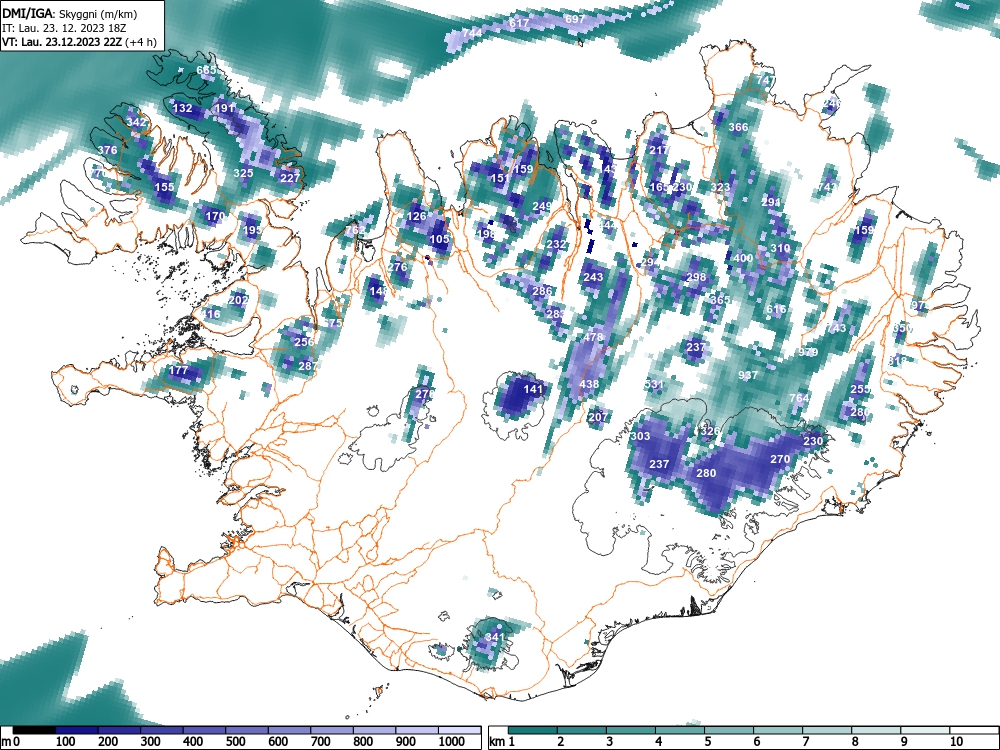This screenshot has height=750, width=1000.
Task: Click the 342 value on the map
Action: [136, 122]
